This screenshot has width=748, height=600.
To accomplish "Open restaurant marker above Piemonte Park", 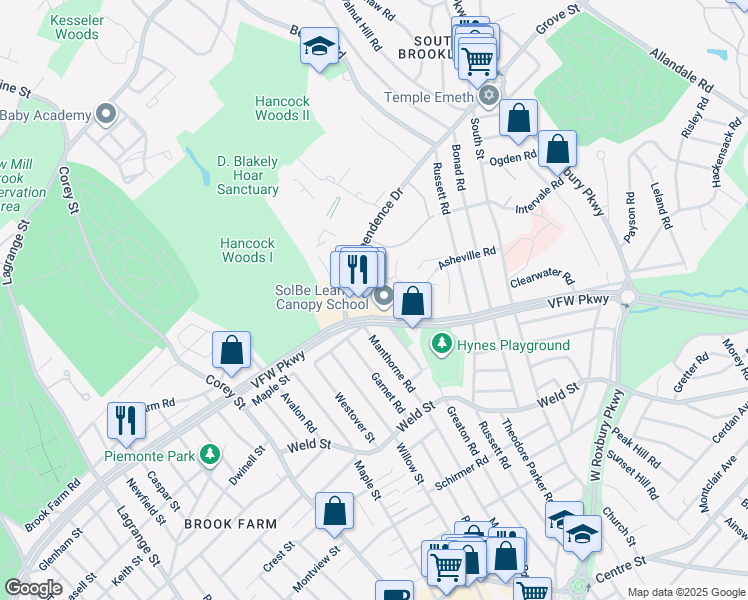I will (x=126, y=422).
